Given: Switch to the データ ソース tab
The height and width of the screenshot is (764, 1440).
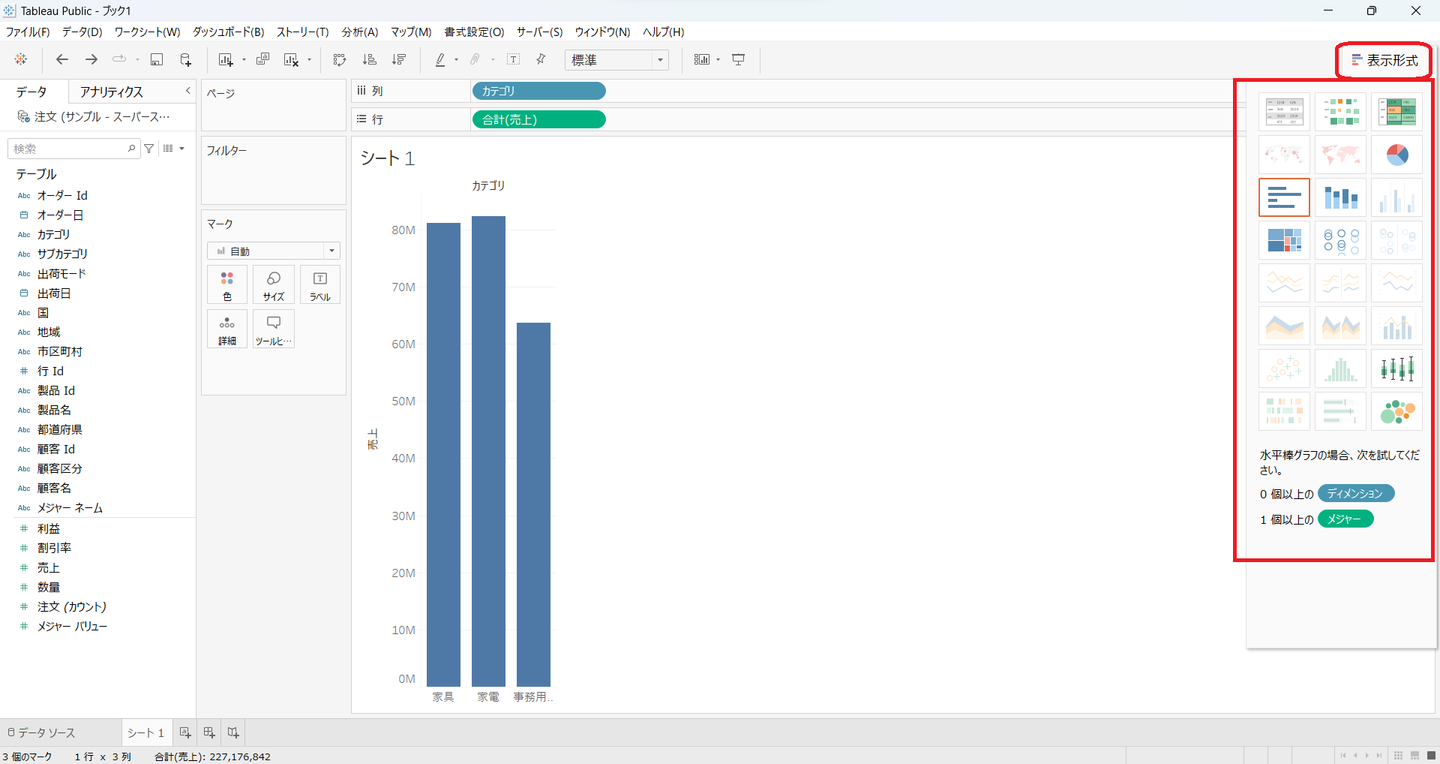Looking at the screenshot, I should (41, 733).
